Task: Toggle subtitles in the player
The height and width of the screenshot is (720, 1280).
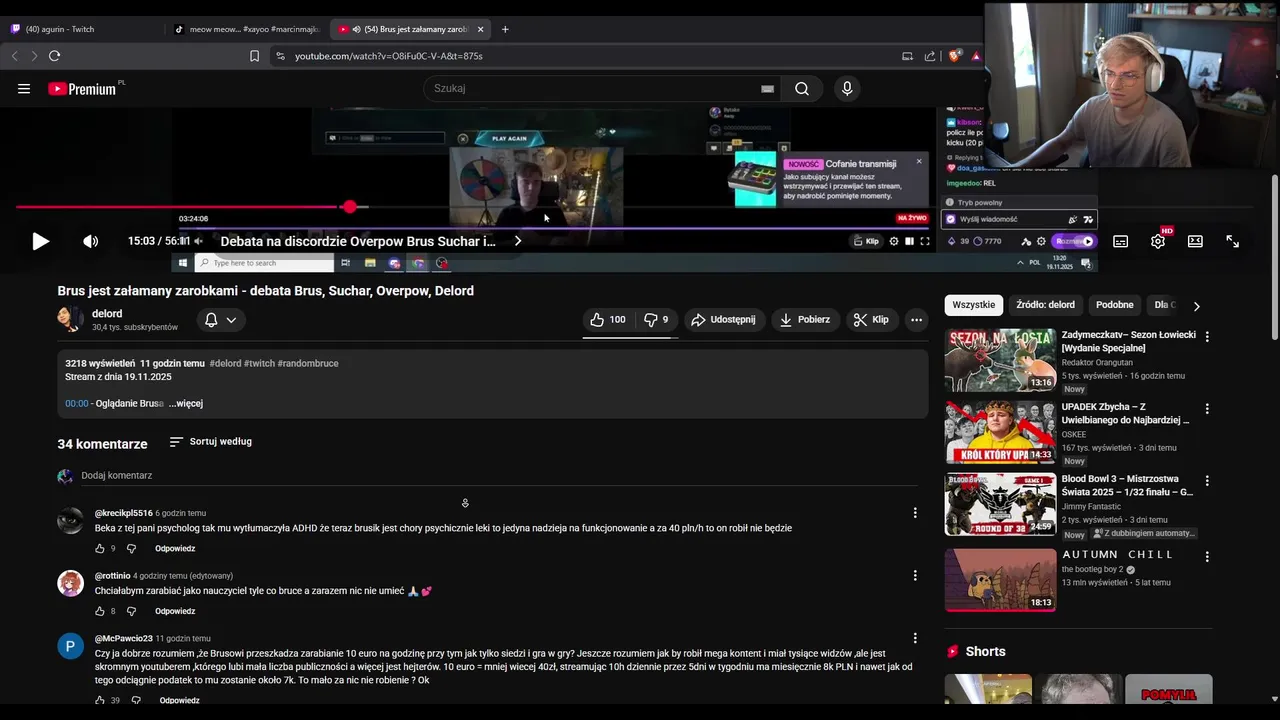Action: (1121, 241)
